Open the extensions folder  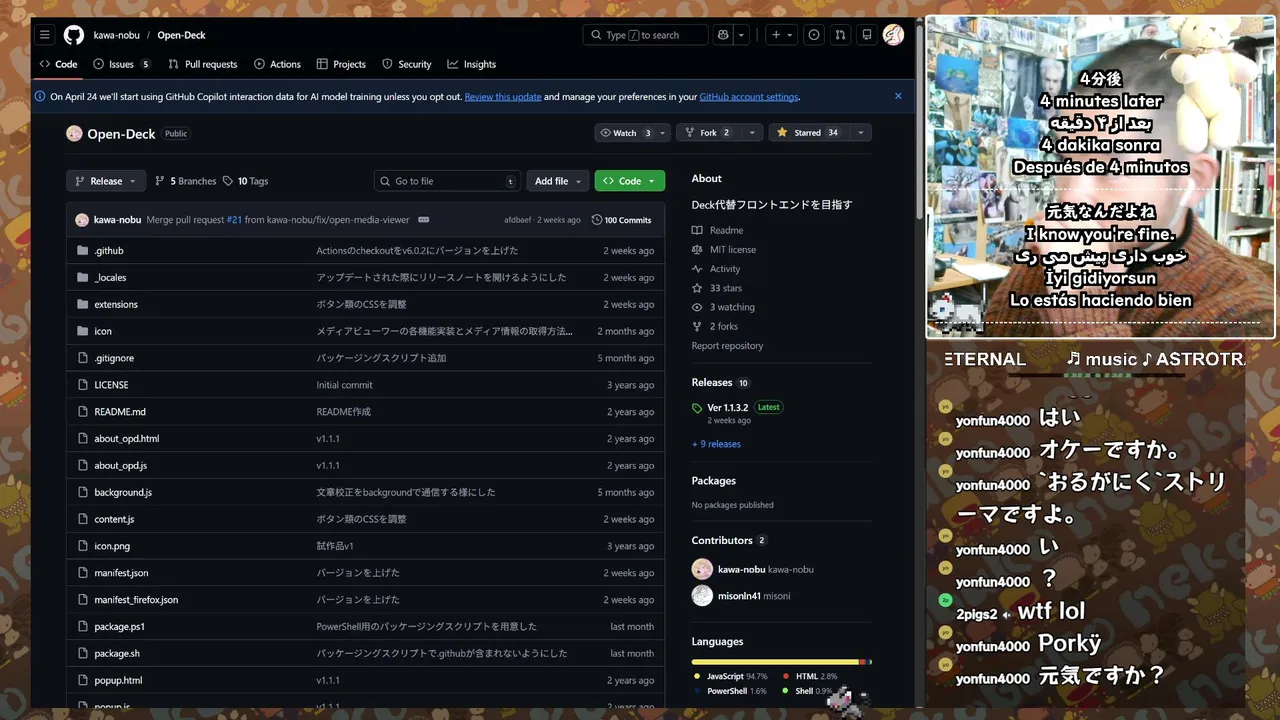click(x=116, y=304)
